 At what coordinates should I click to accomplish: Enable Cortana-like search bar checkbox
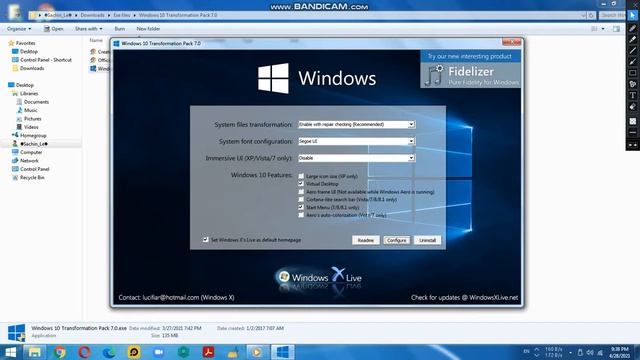tap(301, 199)
